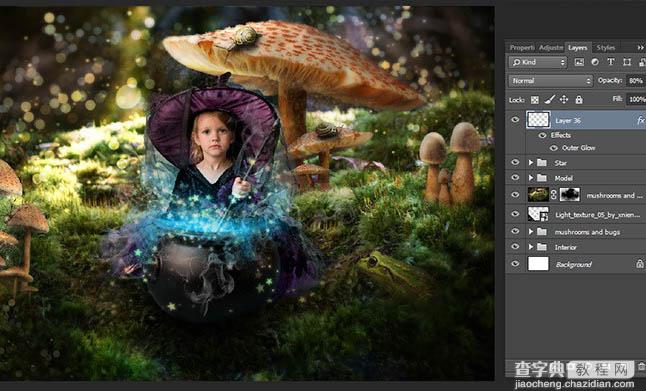Select 'Interior' group name
This screenshot has height=391, width=646.
click(565, 248)
